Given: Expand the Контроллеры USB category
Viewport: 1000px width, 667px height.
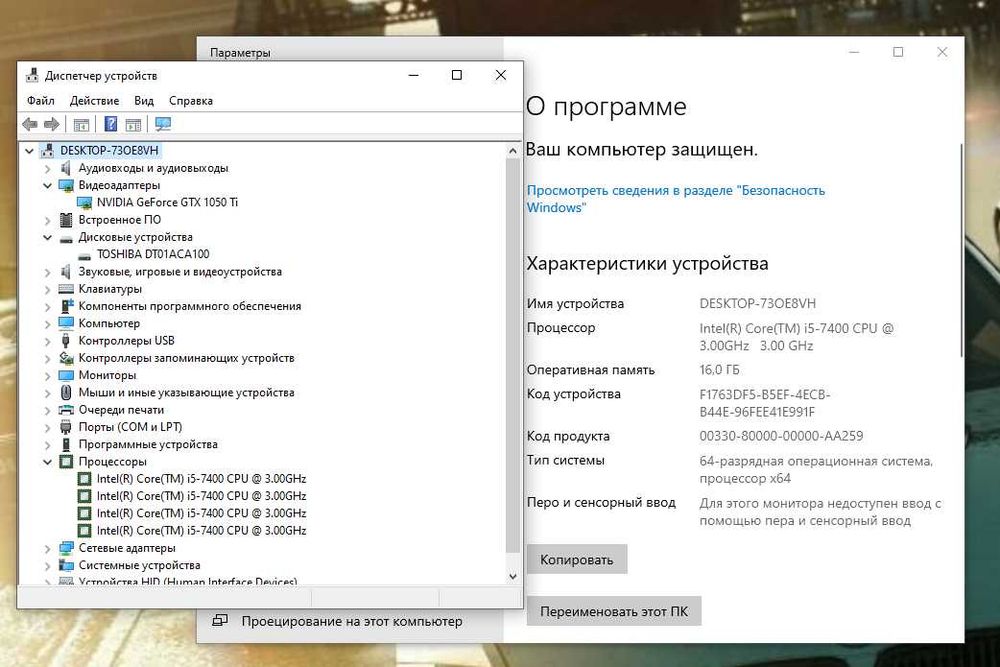Looking at the screenshot, I should click(x=48, y=341).
